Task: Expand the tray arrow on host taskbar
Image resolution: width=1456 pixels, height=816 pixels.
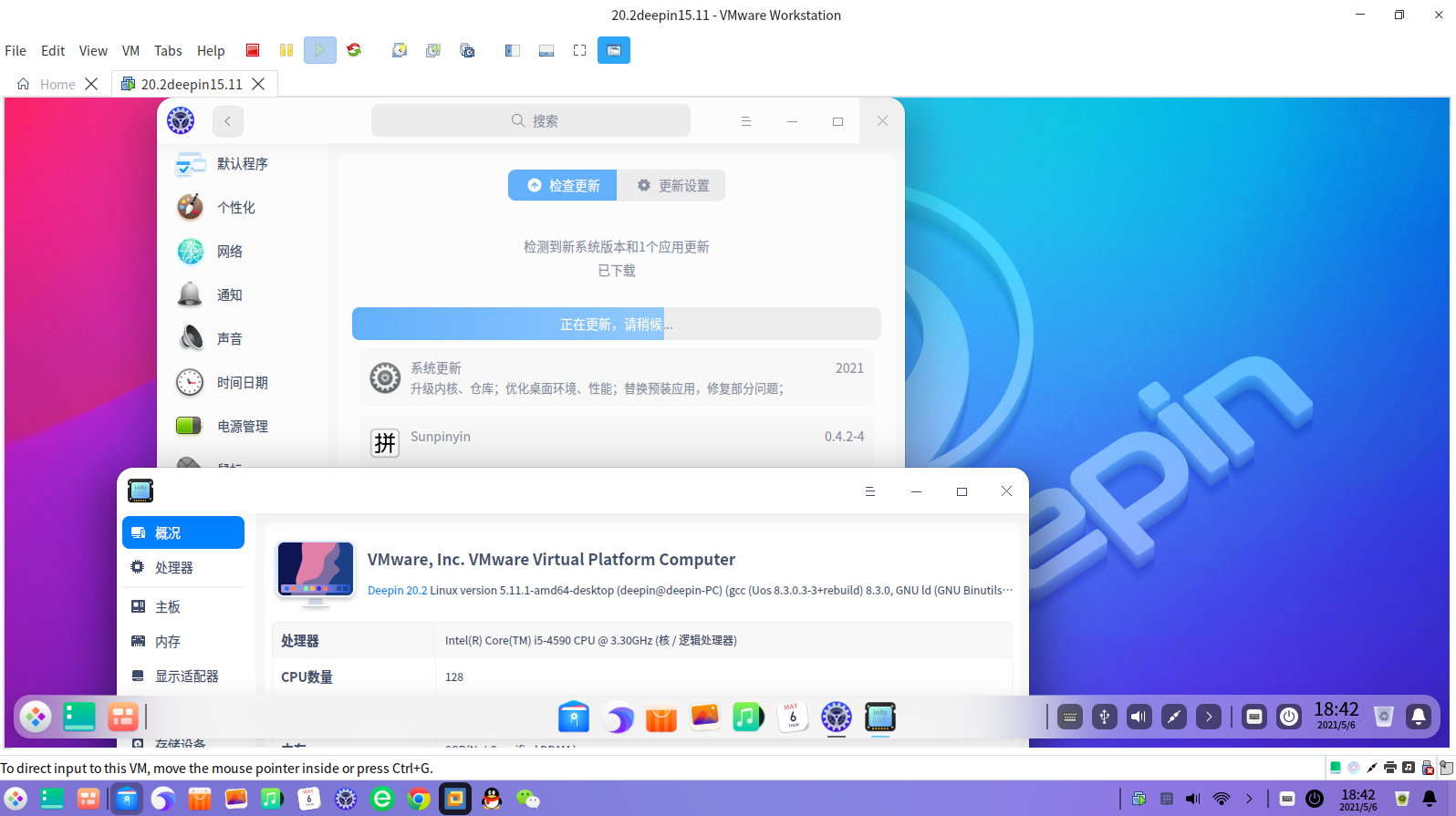Action: tap(1249, 799)
